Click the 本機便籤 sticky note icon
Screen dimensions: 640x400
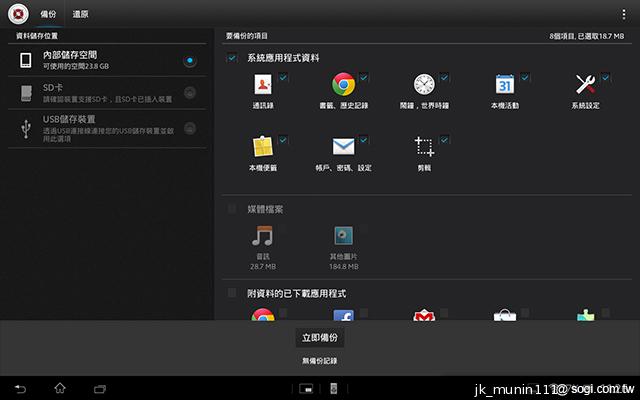[x=263, y=147]
